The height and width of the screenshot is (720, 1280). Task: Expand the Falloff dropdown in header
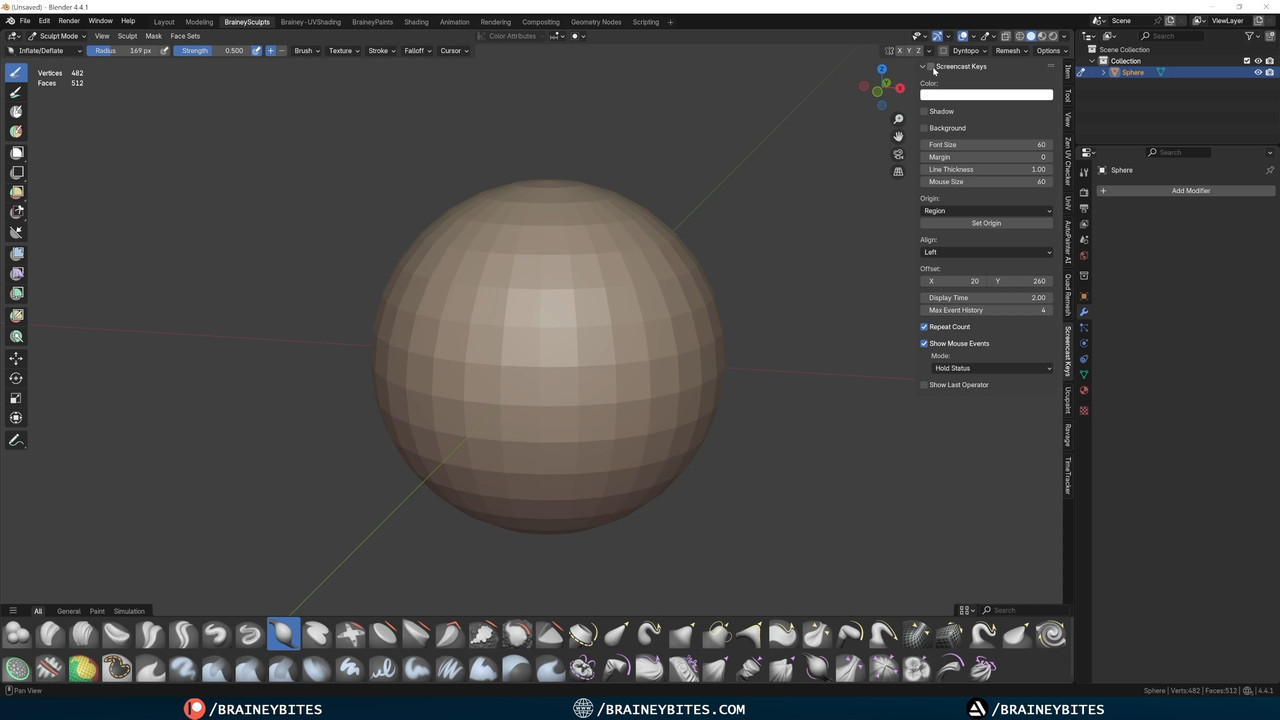[x=415, y=51]
